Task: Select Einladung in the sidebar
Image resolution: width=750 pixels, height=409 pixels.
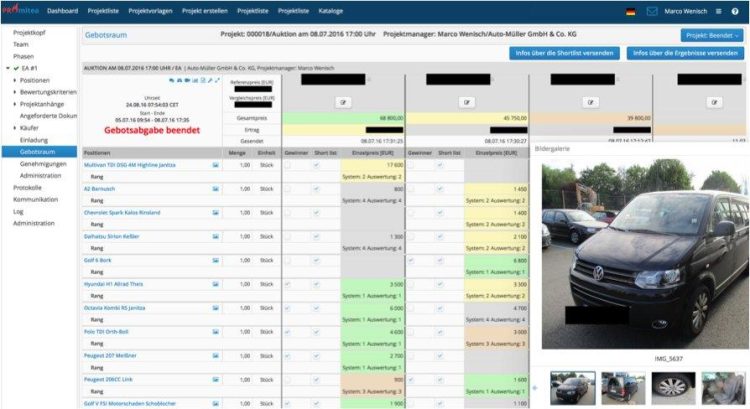Action: (33, 140)
